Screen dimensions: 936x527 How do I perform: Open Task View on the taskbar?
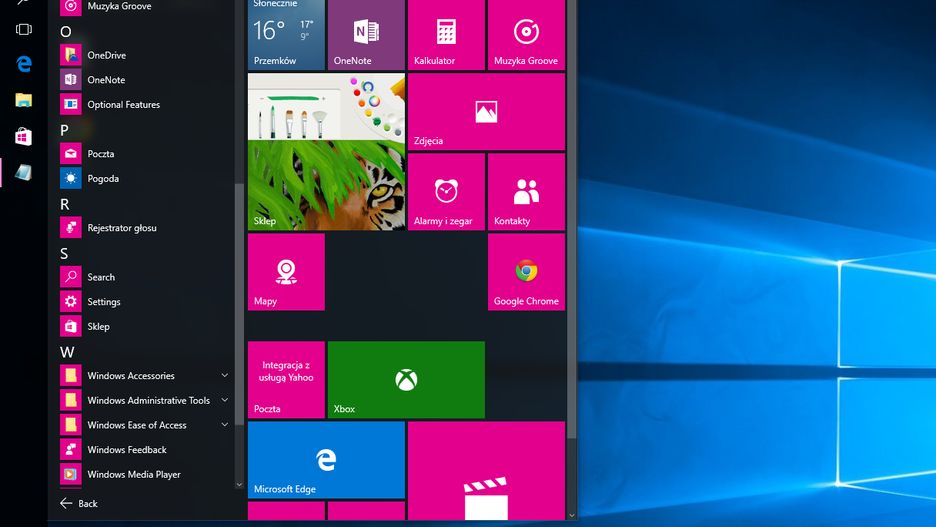click(24, 29)
